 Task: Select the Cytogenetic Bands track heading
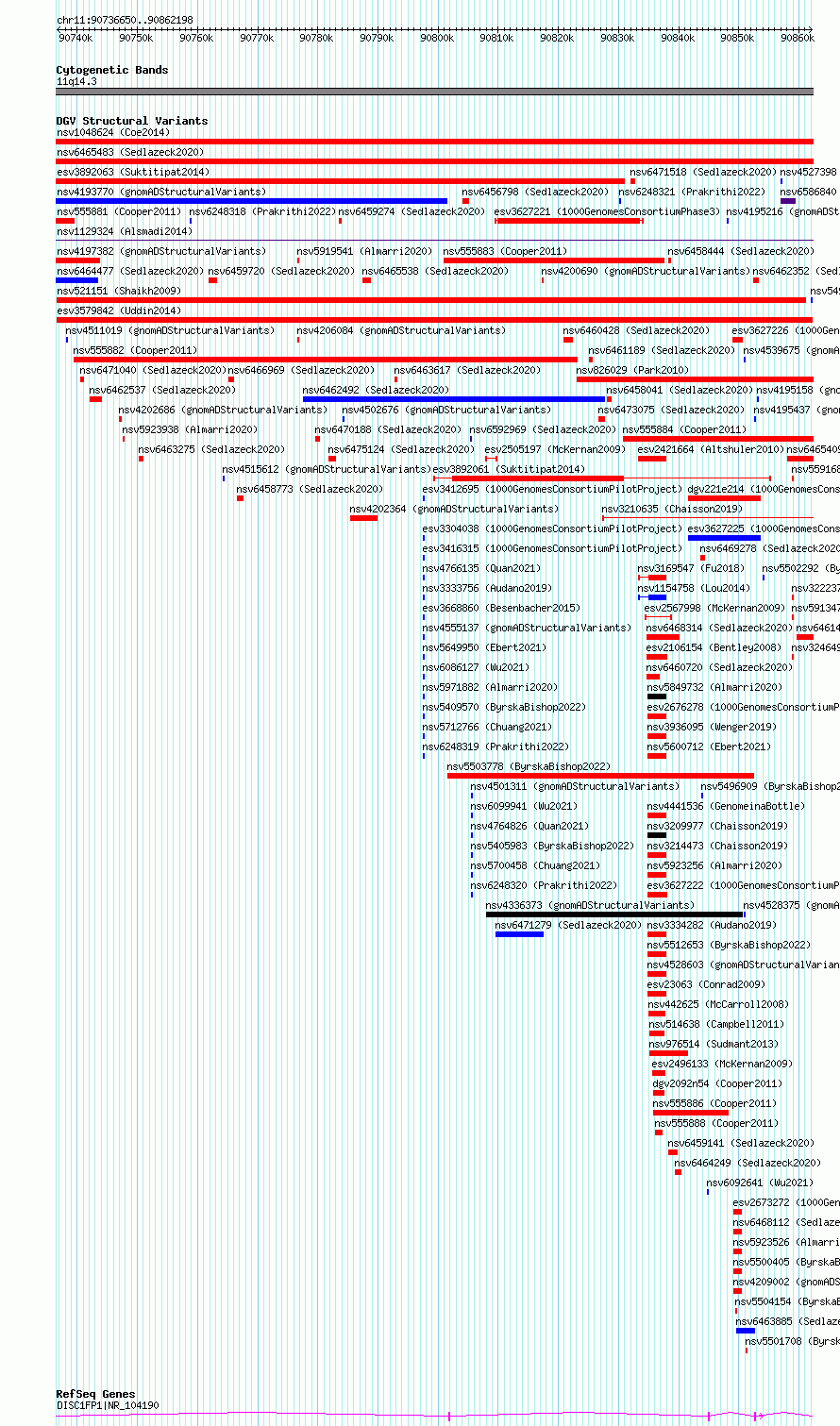coord(112,70)
